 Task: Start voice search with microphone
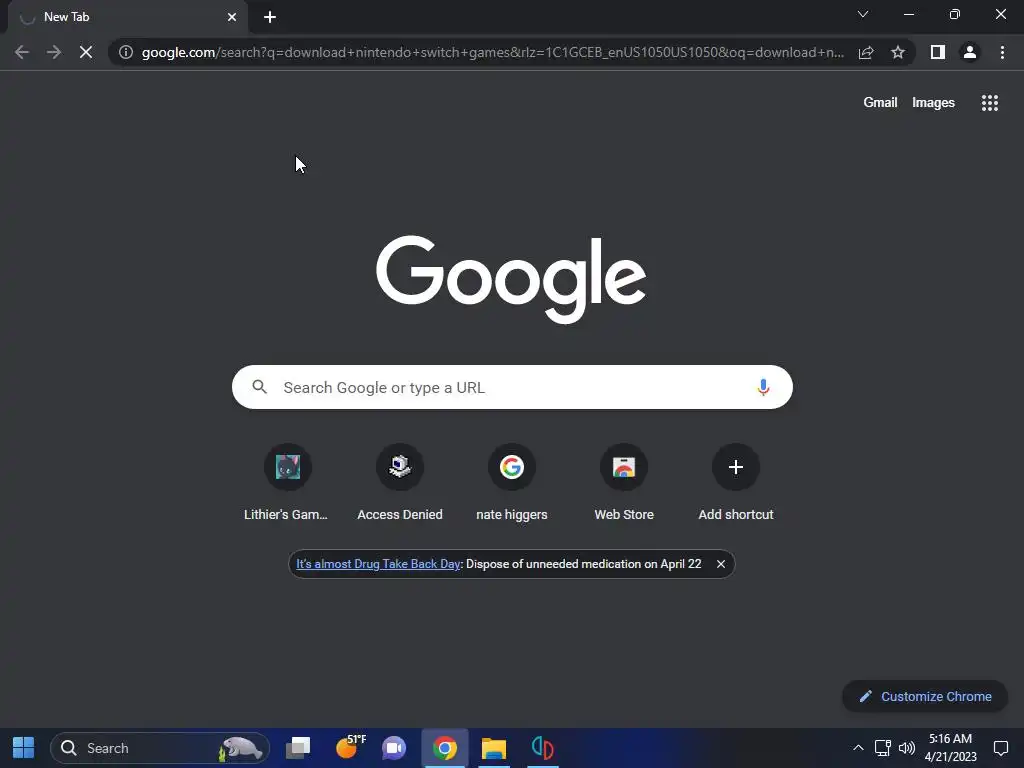[763, 387]
